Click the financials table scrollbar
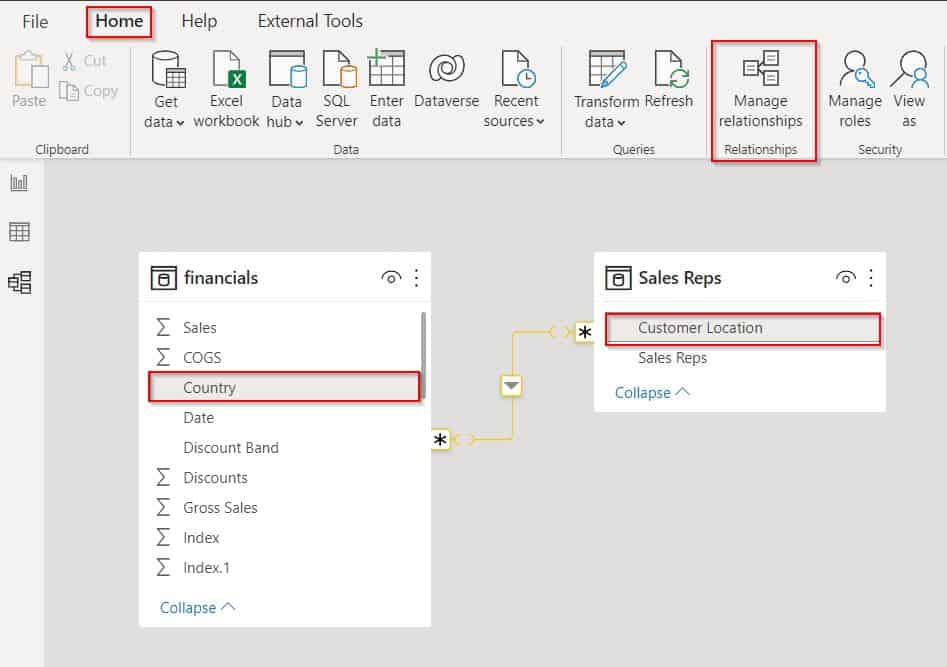The image size is (947, 667). pos(423,355)
